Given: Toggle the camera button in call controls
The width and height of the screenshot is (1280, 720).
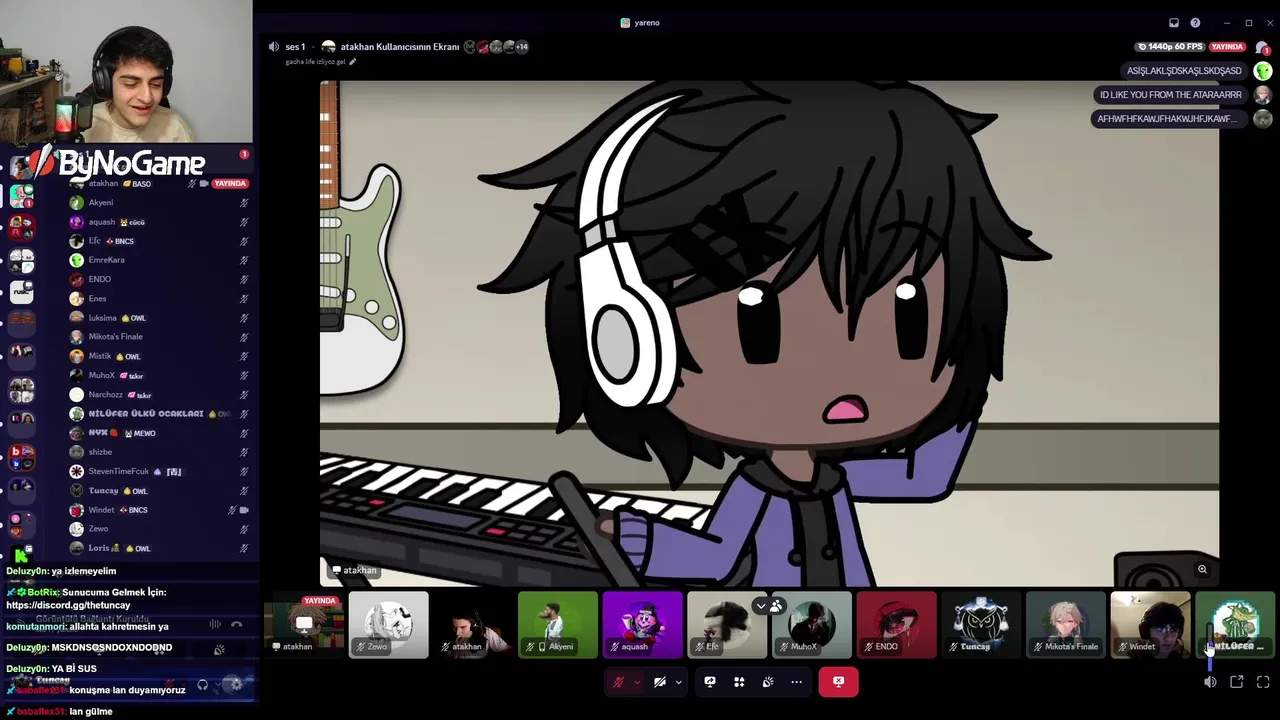Looking at the screenshot, I should pyautogui.click(x=660, y=682).
